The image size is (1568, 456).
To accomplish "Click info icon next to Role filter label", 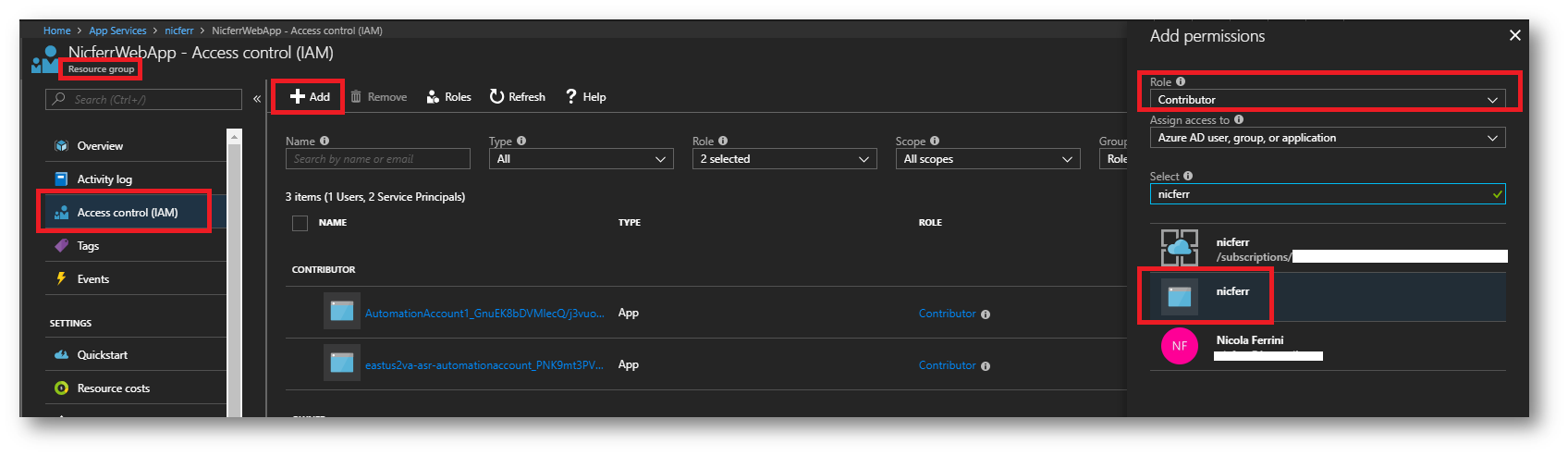I will tap(723, 141).
